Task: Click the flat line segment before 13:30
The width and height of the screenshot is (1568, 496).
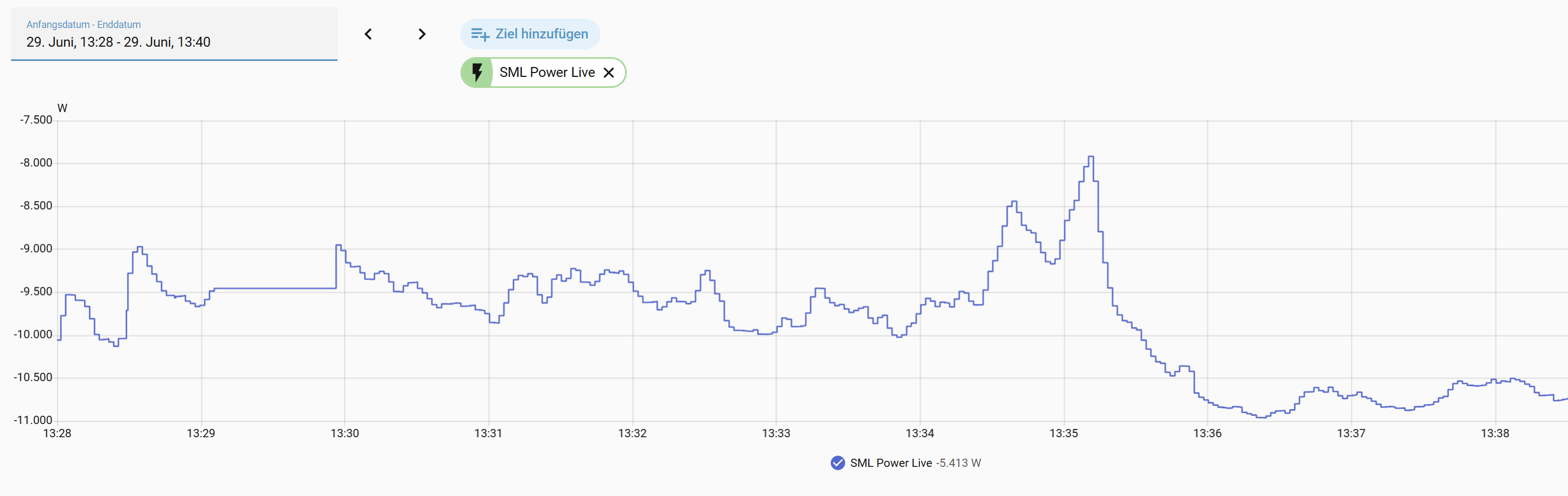Action: [275, 288]
